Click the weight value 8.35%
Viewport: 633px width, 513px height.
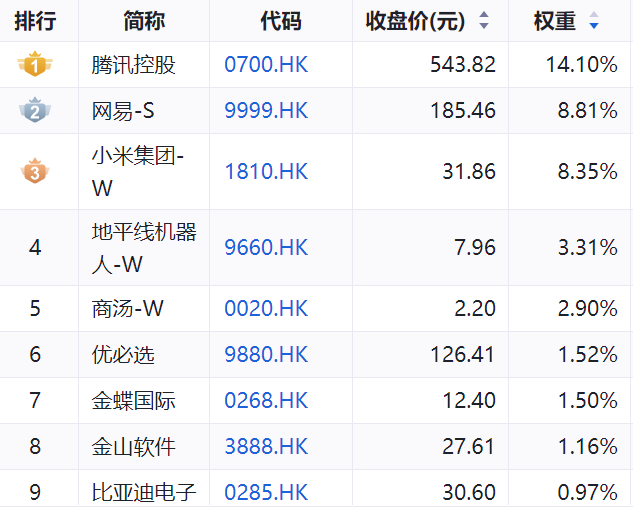(588, 172)
